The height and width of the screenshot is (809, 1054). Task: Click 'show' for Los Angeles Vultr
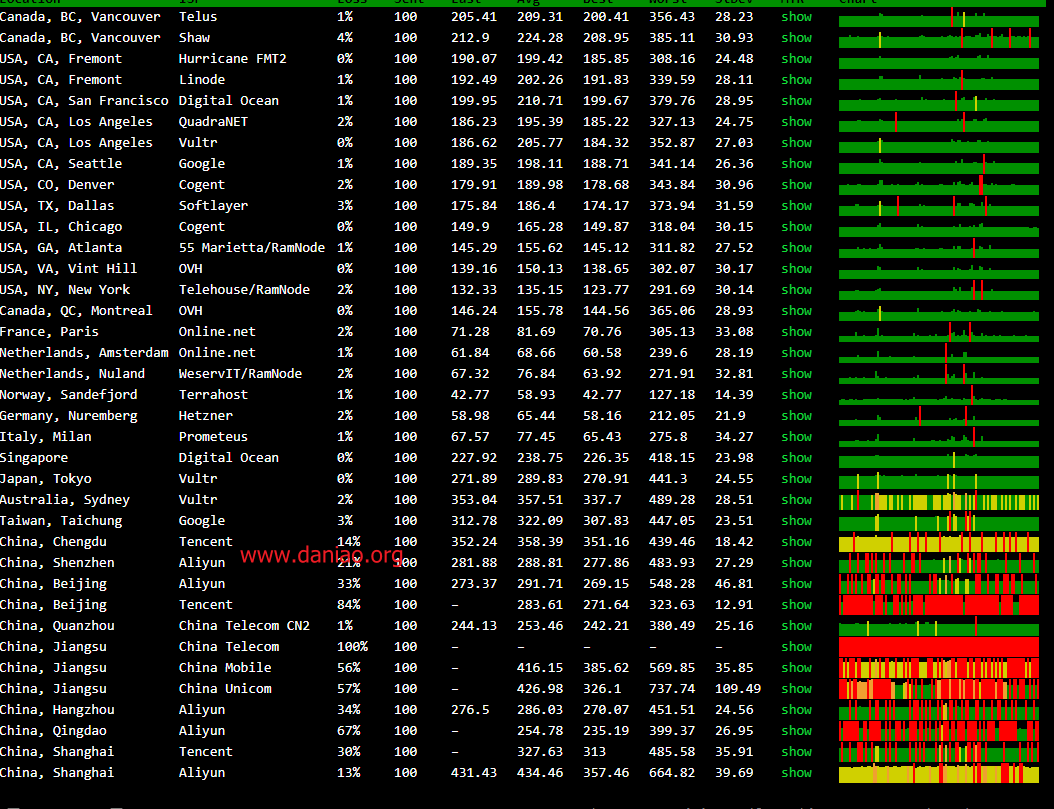[x=797, y=142]
